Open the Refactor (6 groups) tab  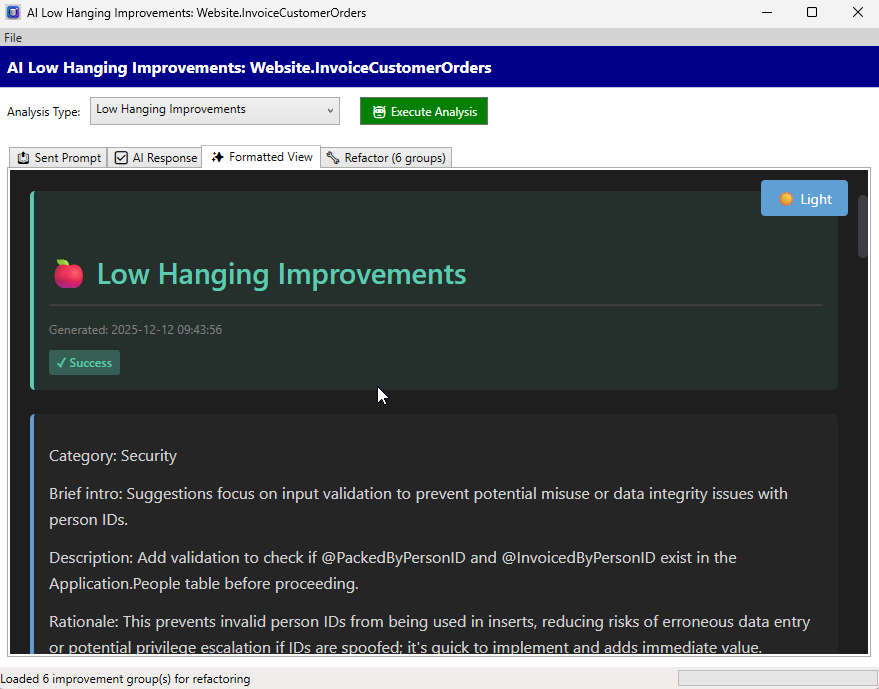tap(386, 158)
